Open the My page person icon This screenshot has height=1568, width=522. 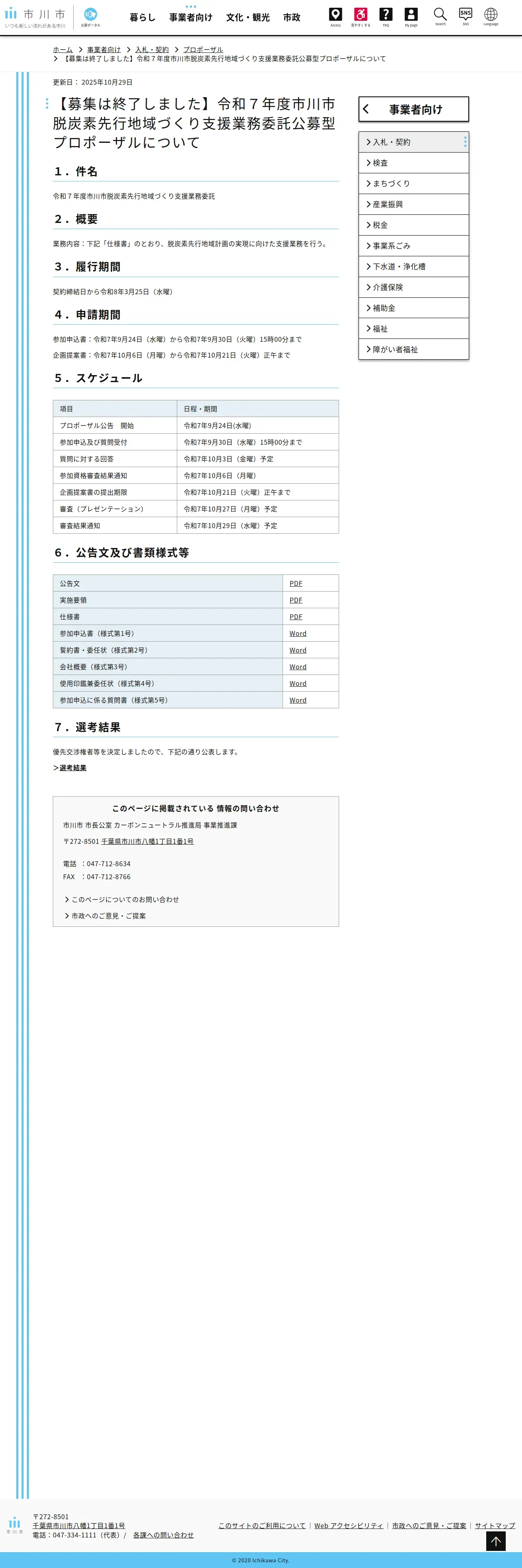click(411, 16)
